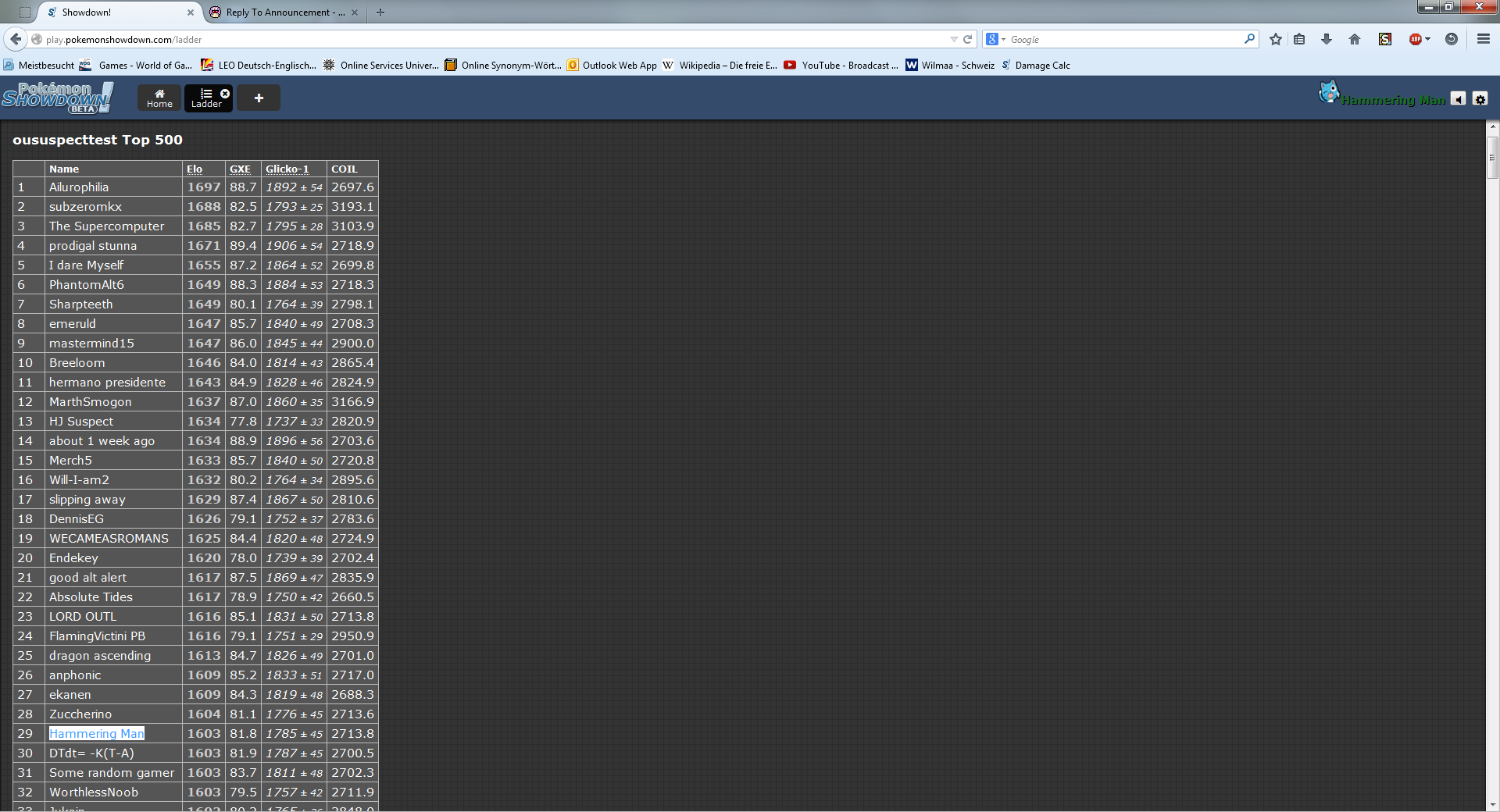
Task: Click the oususpecttest Top 500 heading
Action: 98,141
